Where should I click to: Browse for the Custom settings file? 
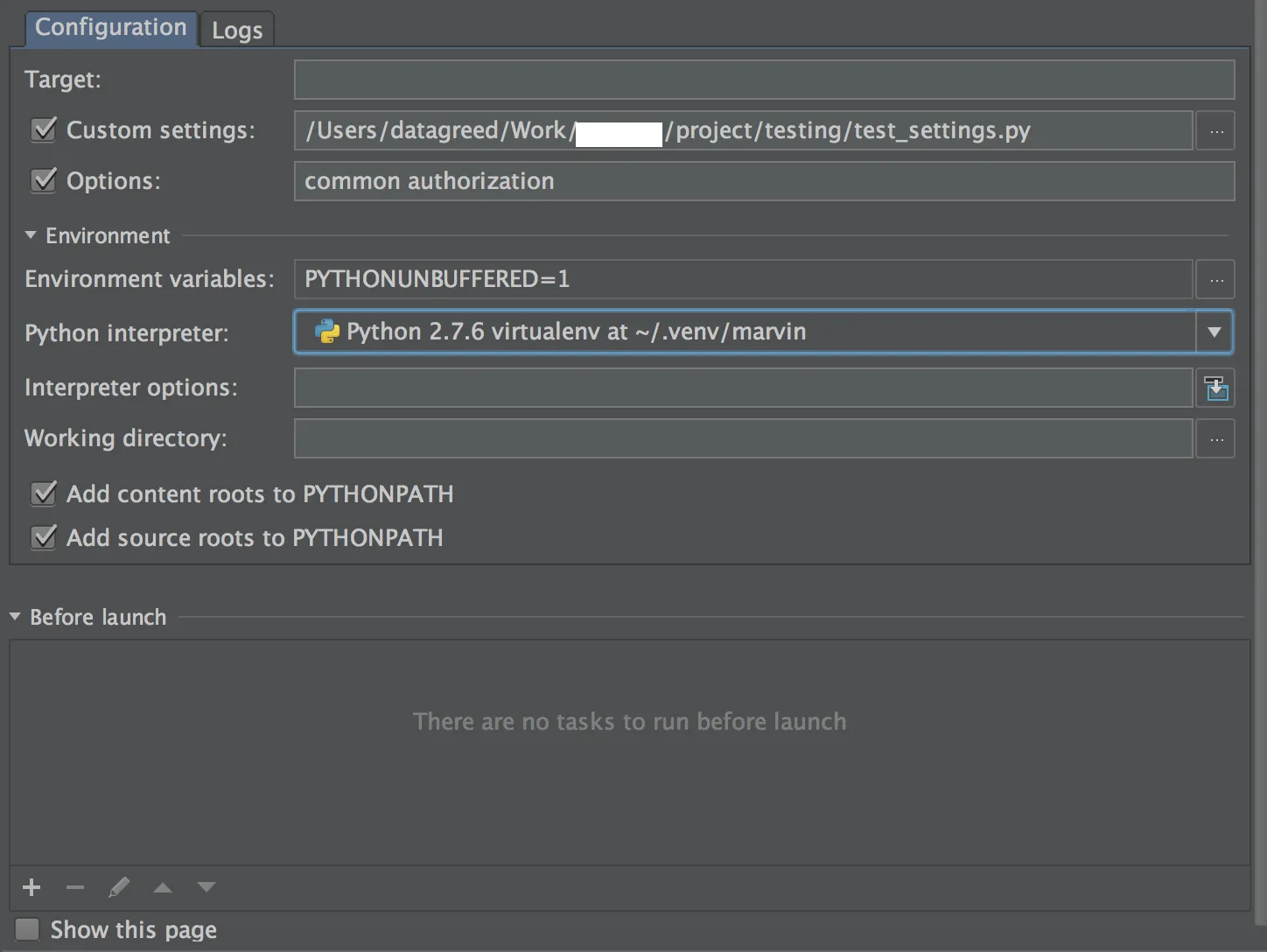click(1216, 131)
